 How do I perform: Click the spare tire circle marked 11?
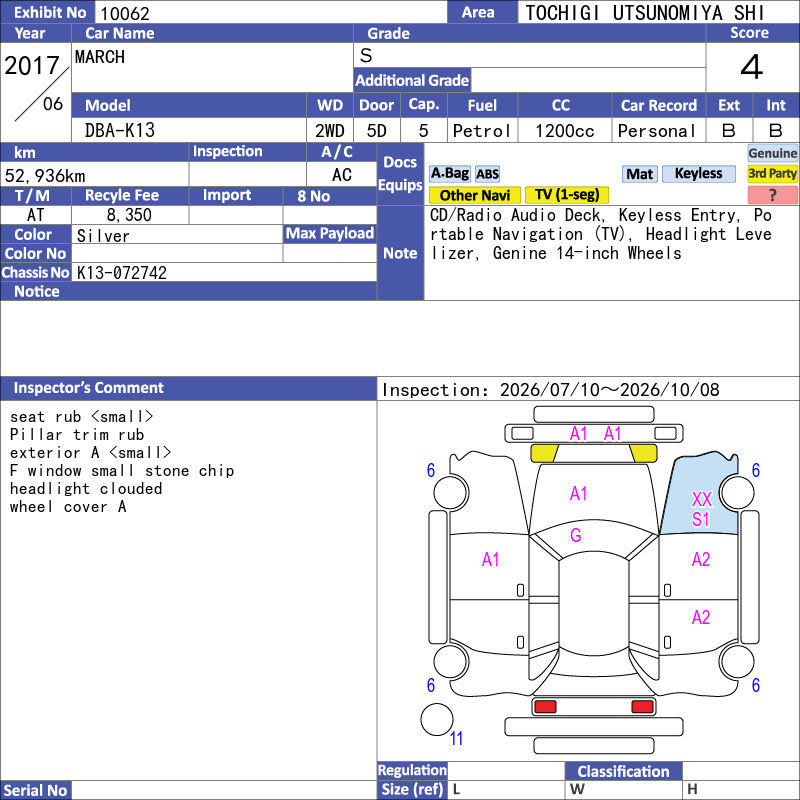click(437, 719)
